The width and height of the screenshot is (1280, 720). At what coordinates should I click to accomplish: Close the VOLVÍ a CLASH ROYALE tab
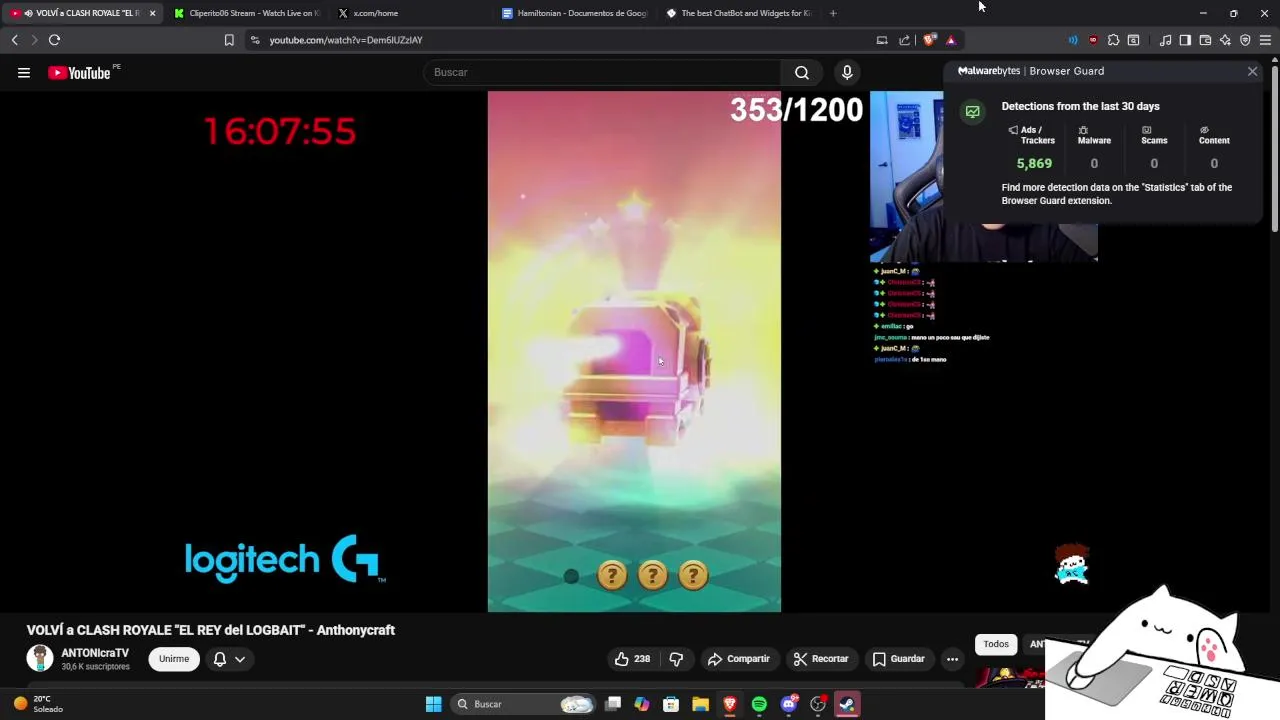tap(152, 13)
